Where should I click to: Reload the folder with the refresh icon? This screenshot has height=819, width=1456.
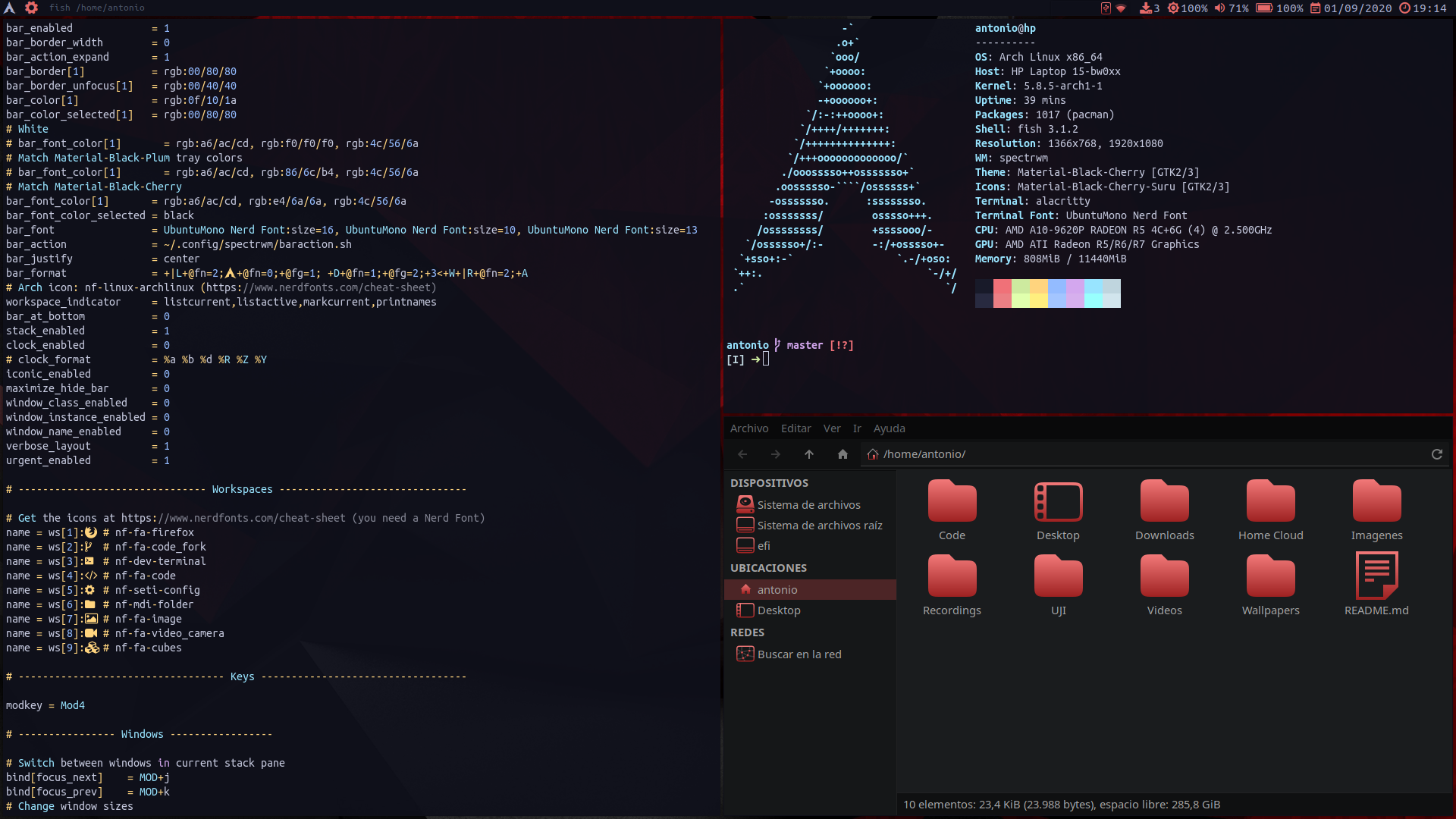coord(1436,454)
